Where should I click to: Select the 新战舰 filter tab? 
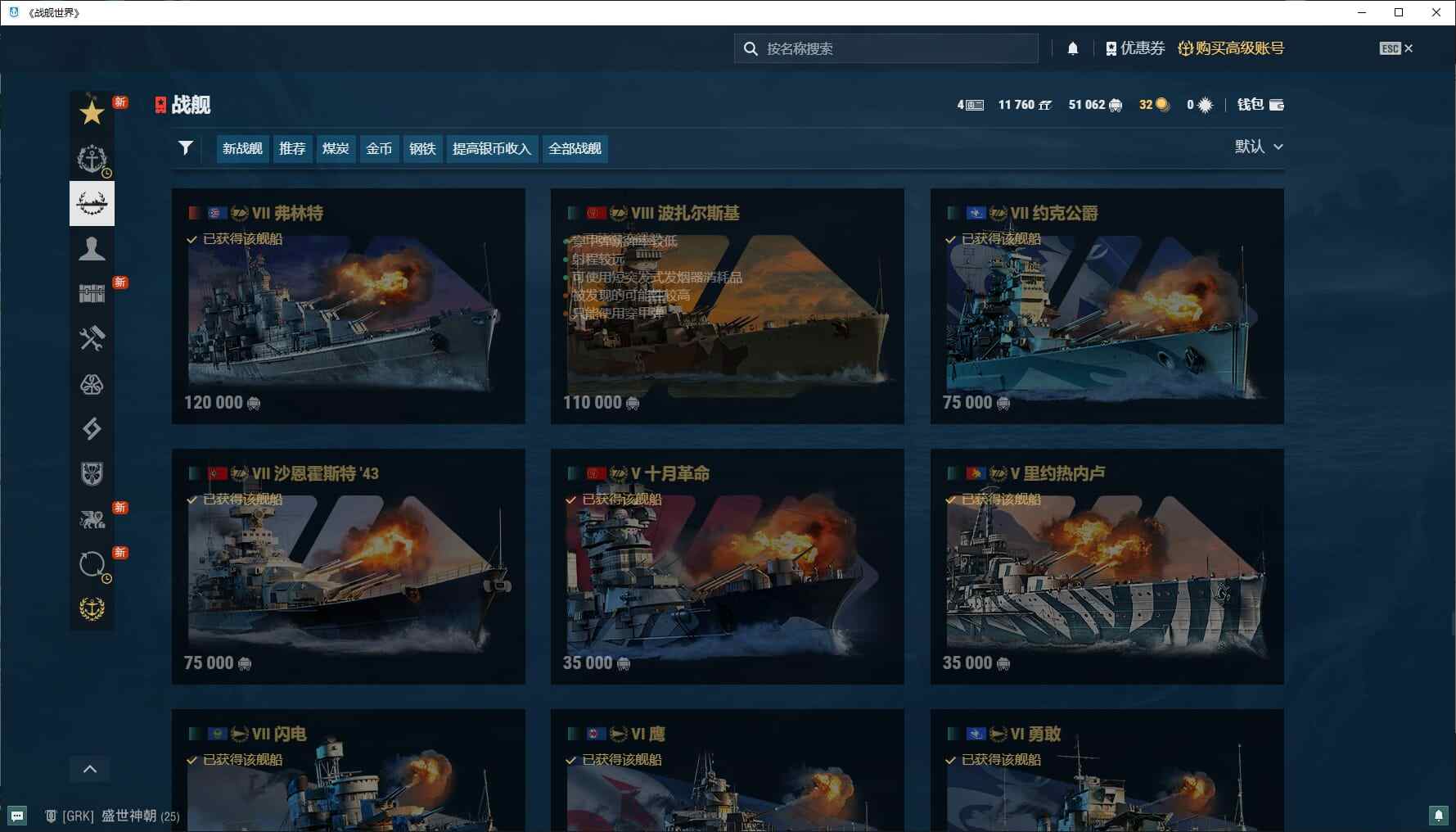[x=242, y=148]
